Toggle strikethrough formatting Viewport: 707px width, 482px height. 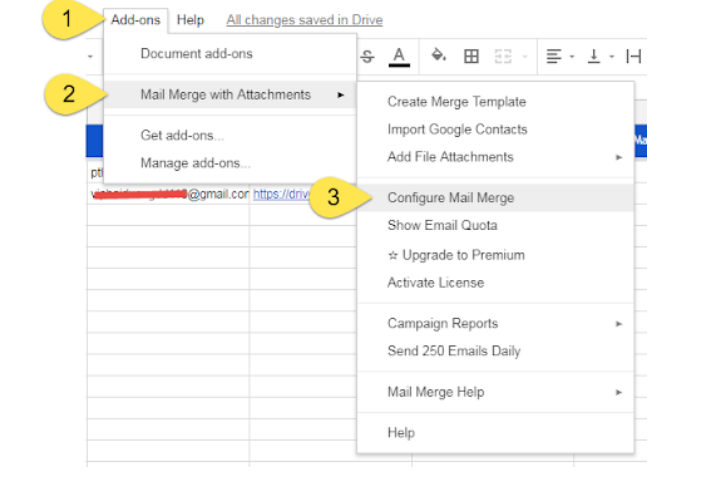point(367,57)
